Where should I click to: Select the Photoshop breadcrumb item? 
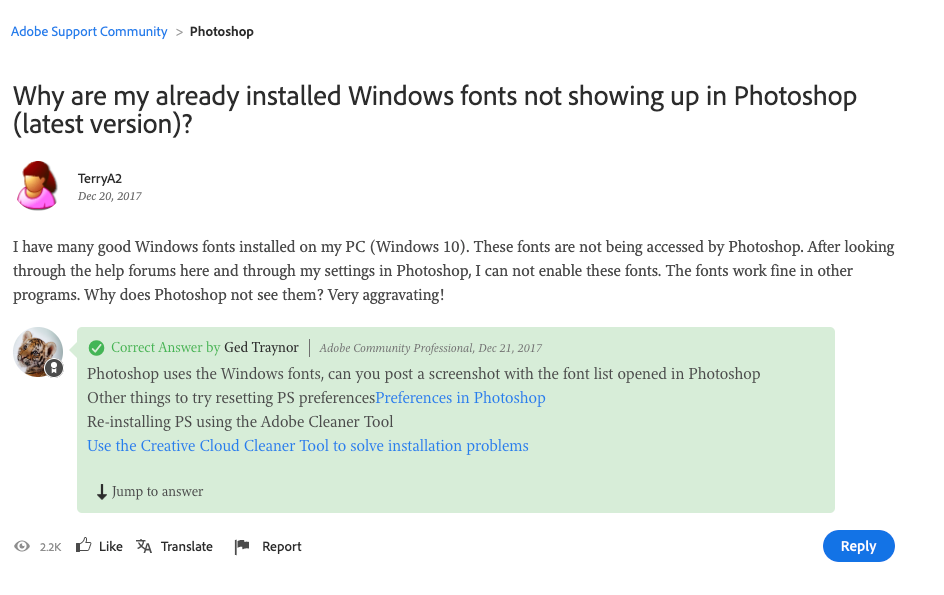point(221,31)
